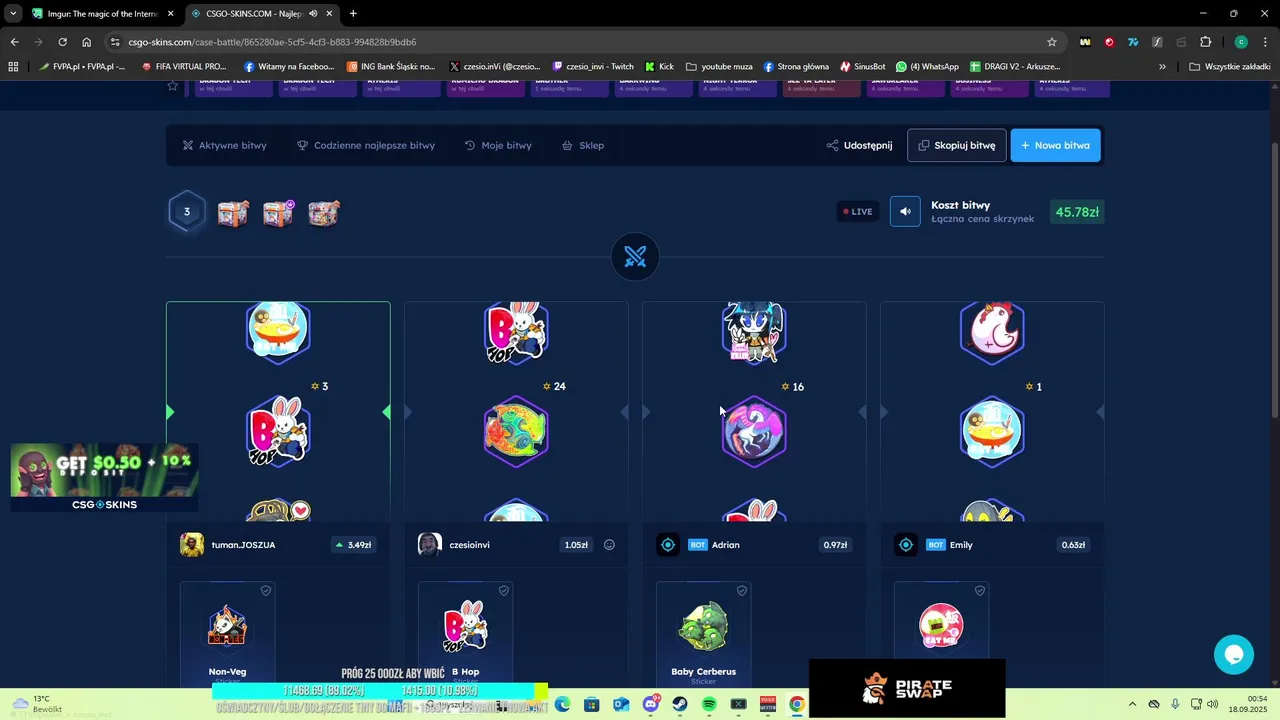Open the browser apps grid icon
This screenshot has height=720, width=1280.
click(13, 67)
